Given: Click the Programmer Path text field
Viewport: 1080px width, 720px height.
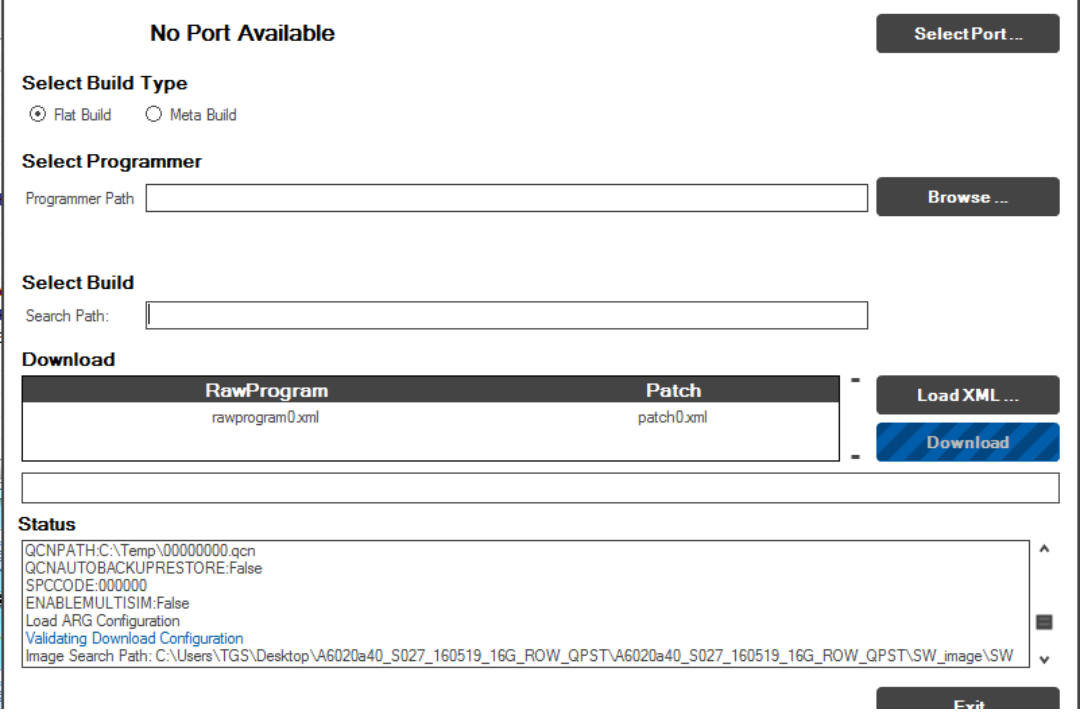Looking at the screenshot, I should (x=506, y=198).
